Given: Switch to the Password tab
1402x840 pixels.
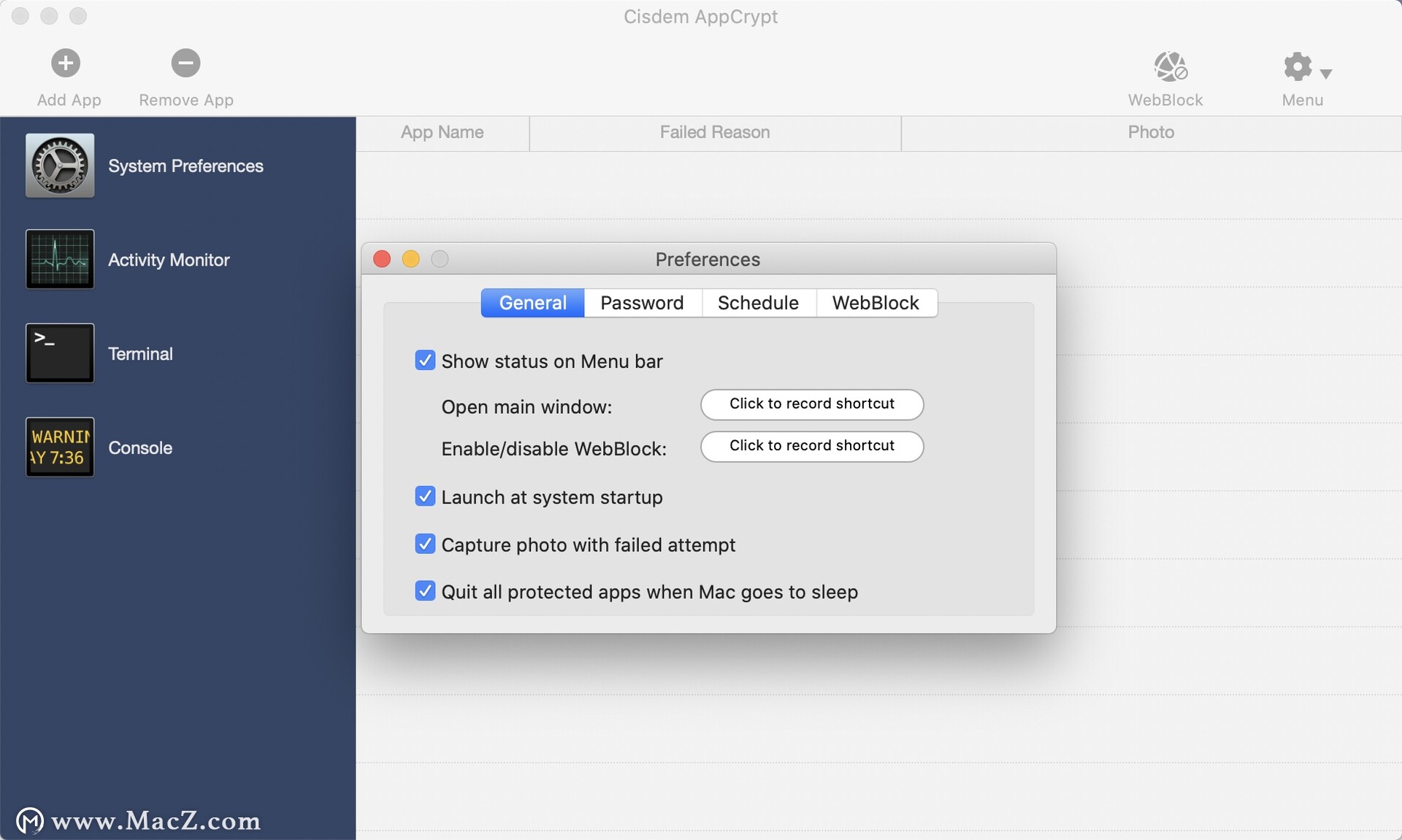Looking at the screenshot, I should point(642,302).
